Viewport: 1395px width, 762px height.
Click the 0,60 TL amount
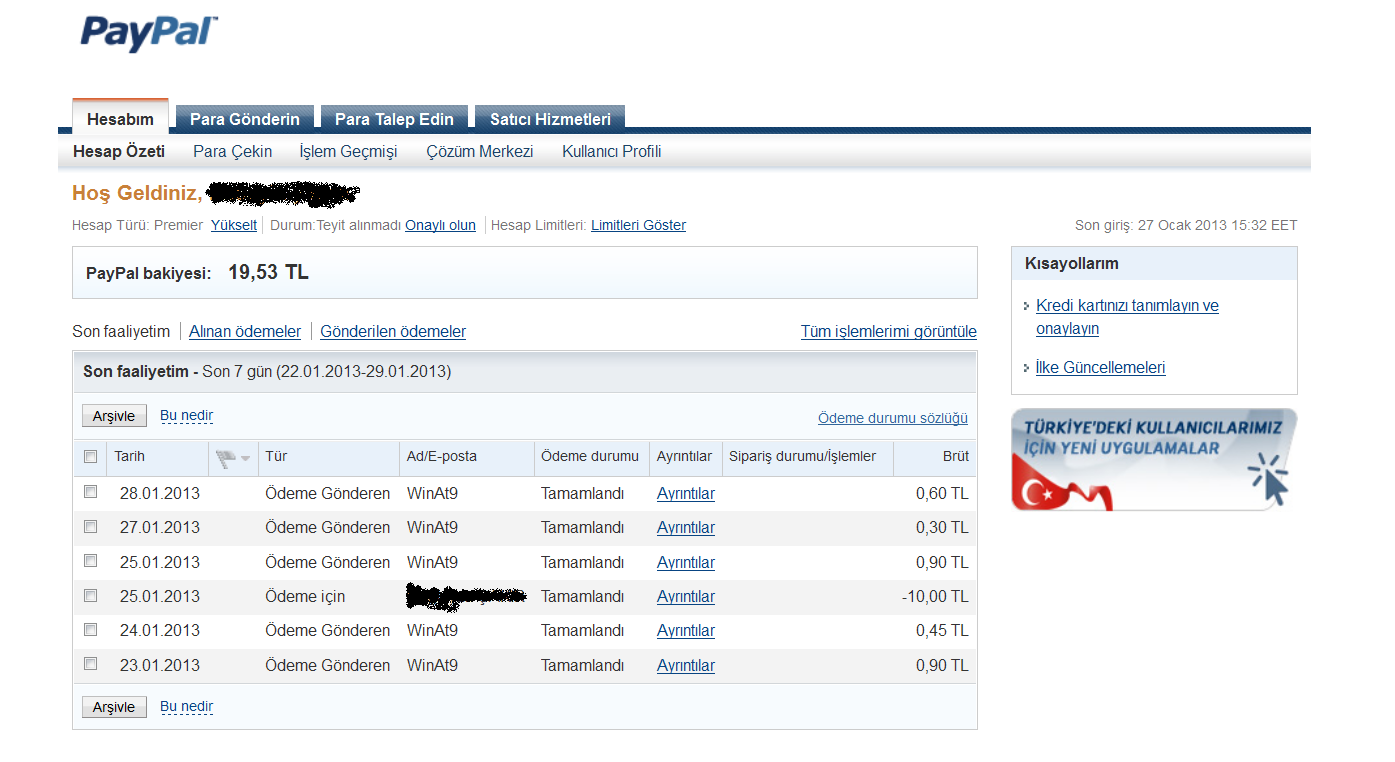coord(942,493)
